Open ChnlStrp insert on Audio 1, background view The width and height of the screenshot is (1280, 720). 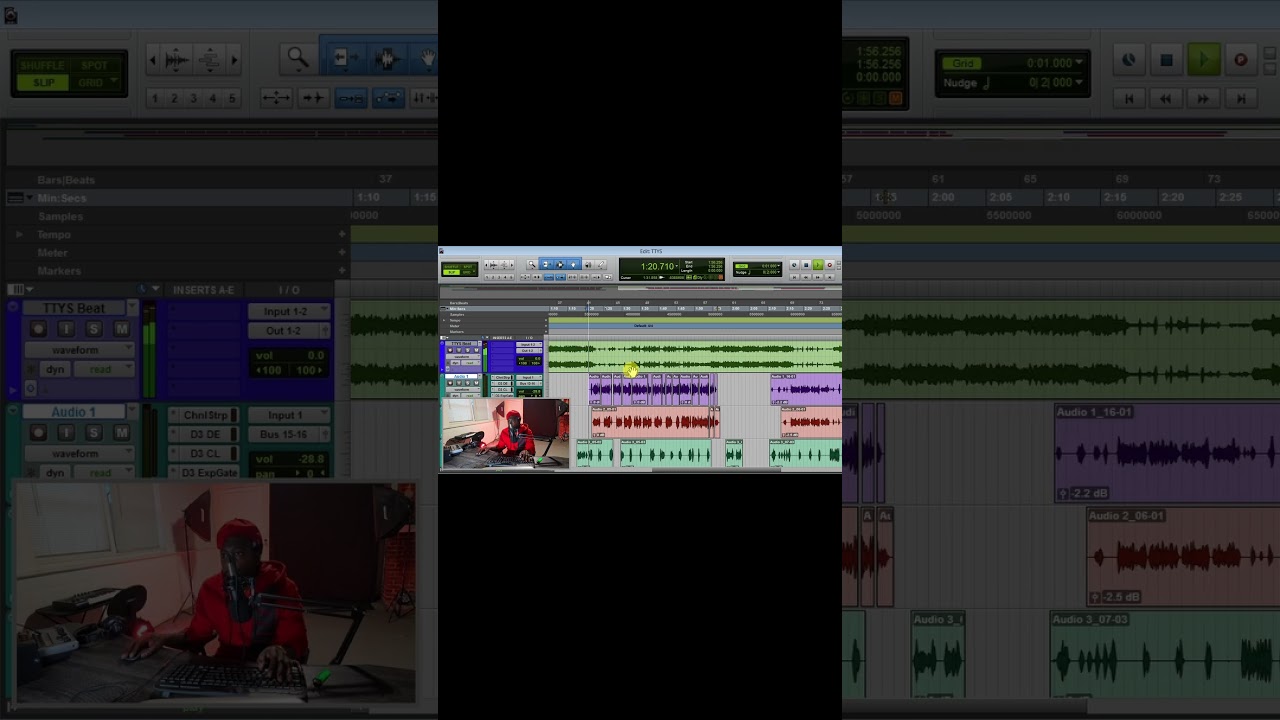pos(204,415)
